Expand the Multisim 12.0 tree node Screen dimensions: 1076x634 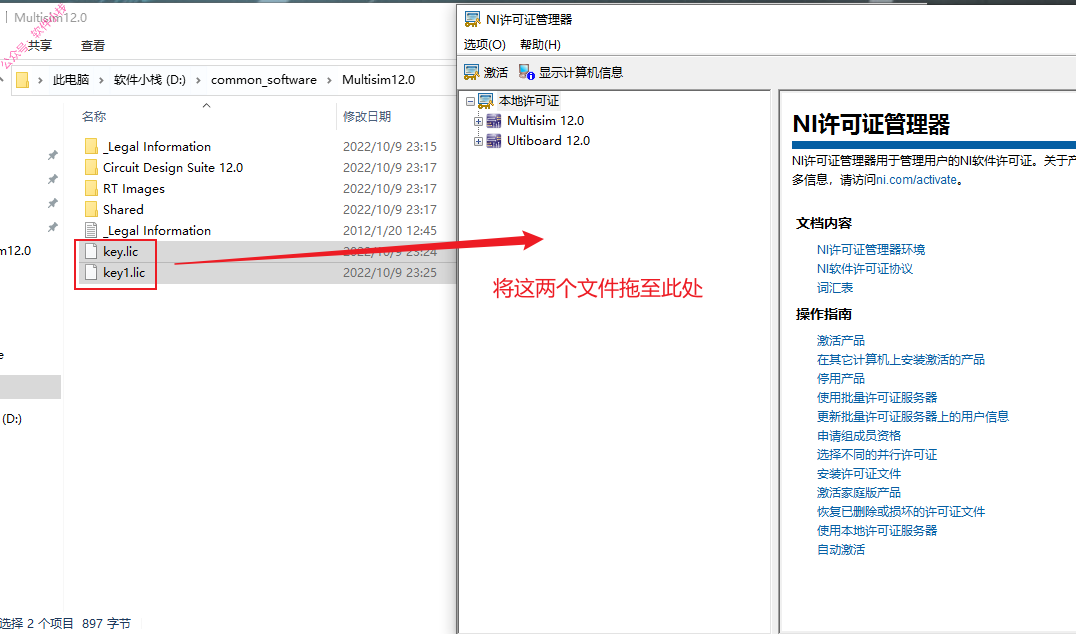pos(478,121)
